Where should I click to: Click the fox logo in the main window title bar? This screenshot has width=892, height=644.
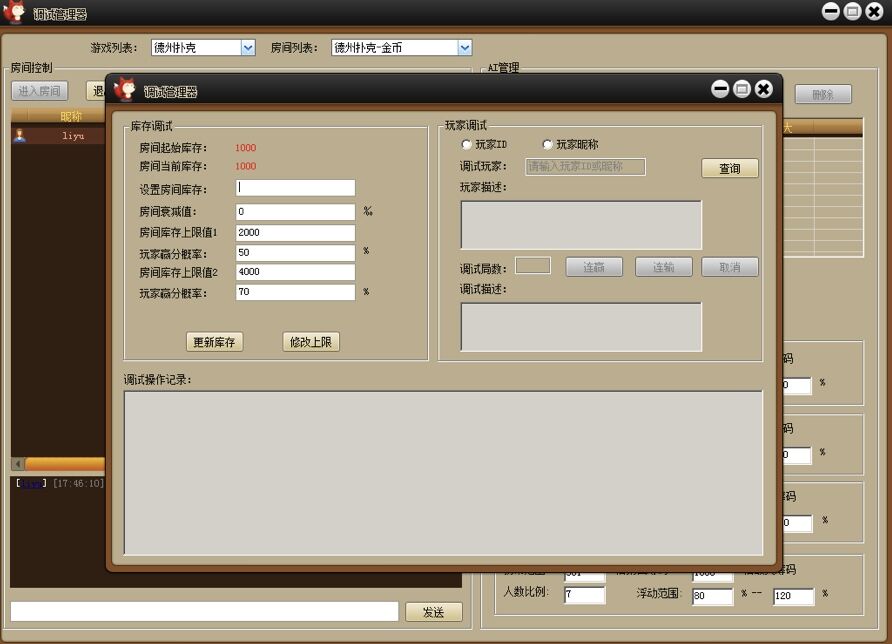coord(15,13)
